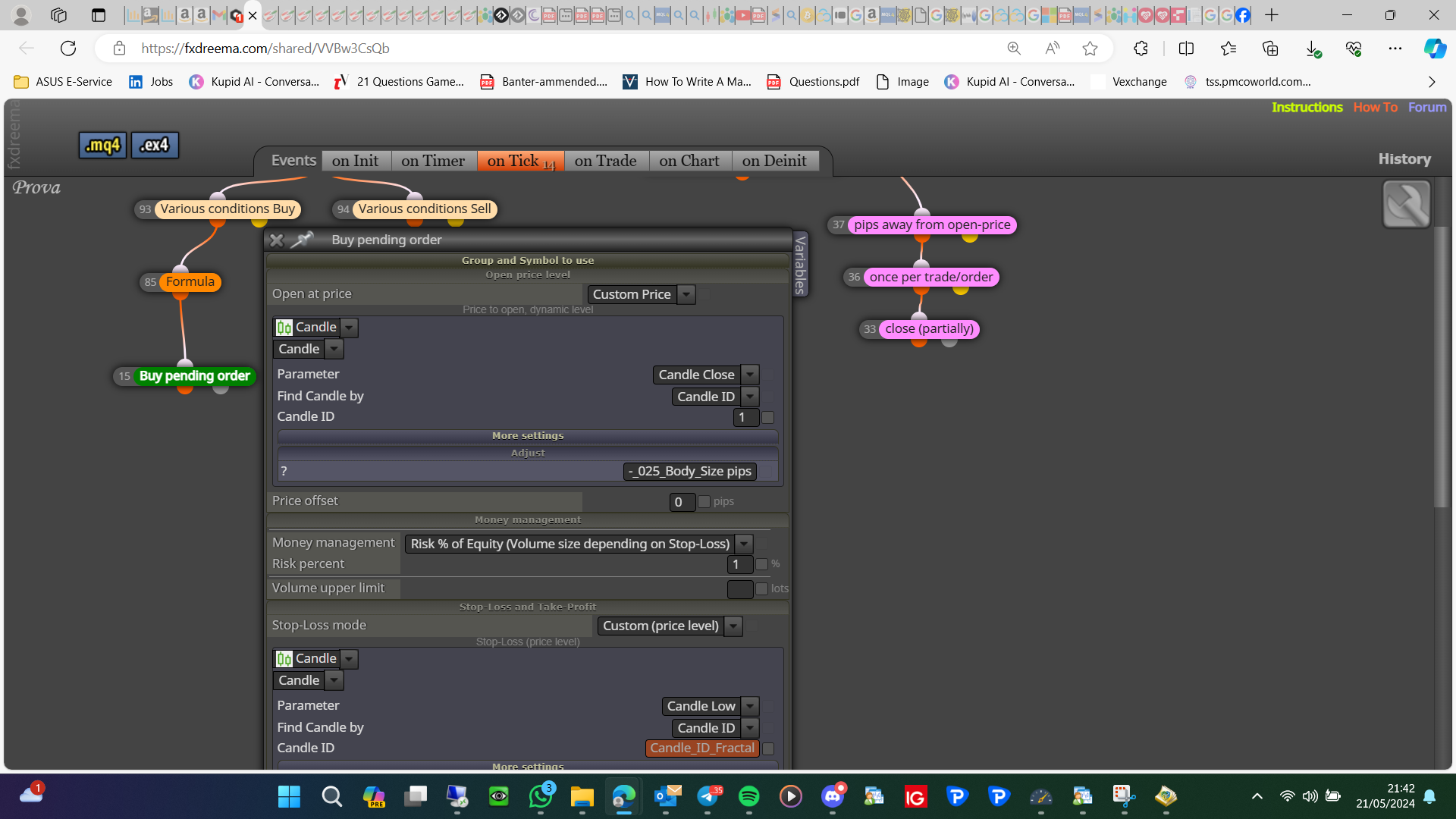Open Telegram from the taskbar
Screen dimensions: 1456x819
click(x=708, y=796)
